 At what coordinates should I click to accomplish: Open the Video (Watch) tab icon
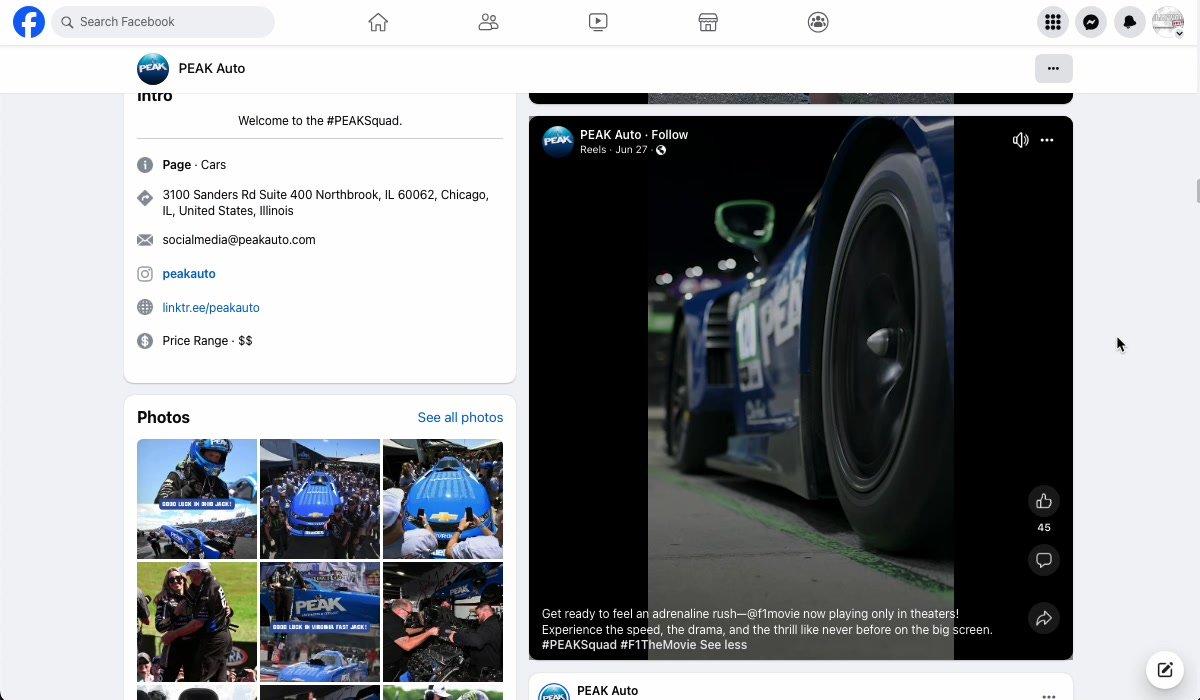[x=598, y=22]
